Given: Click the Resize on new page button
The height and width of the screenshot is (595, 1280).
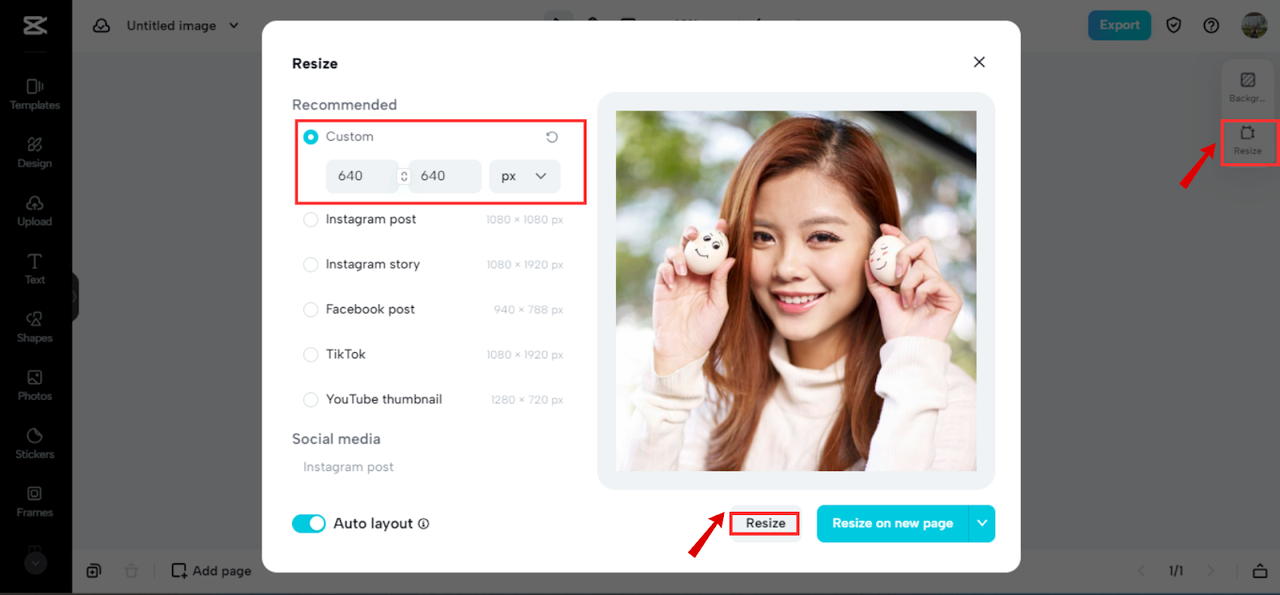Looking at the screenshot, I should [892, 523].
